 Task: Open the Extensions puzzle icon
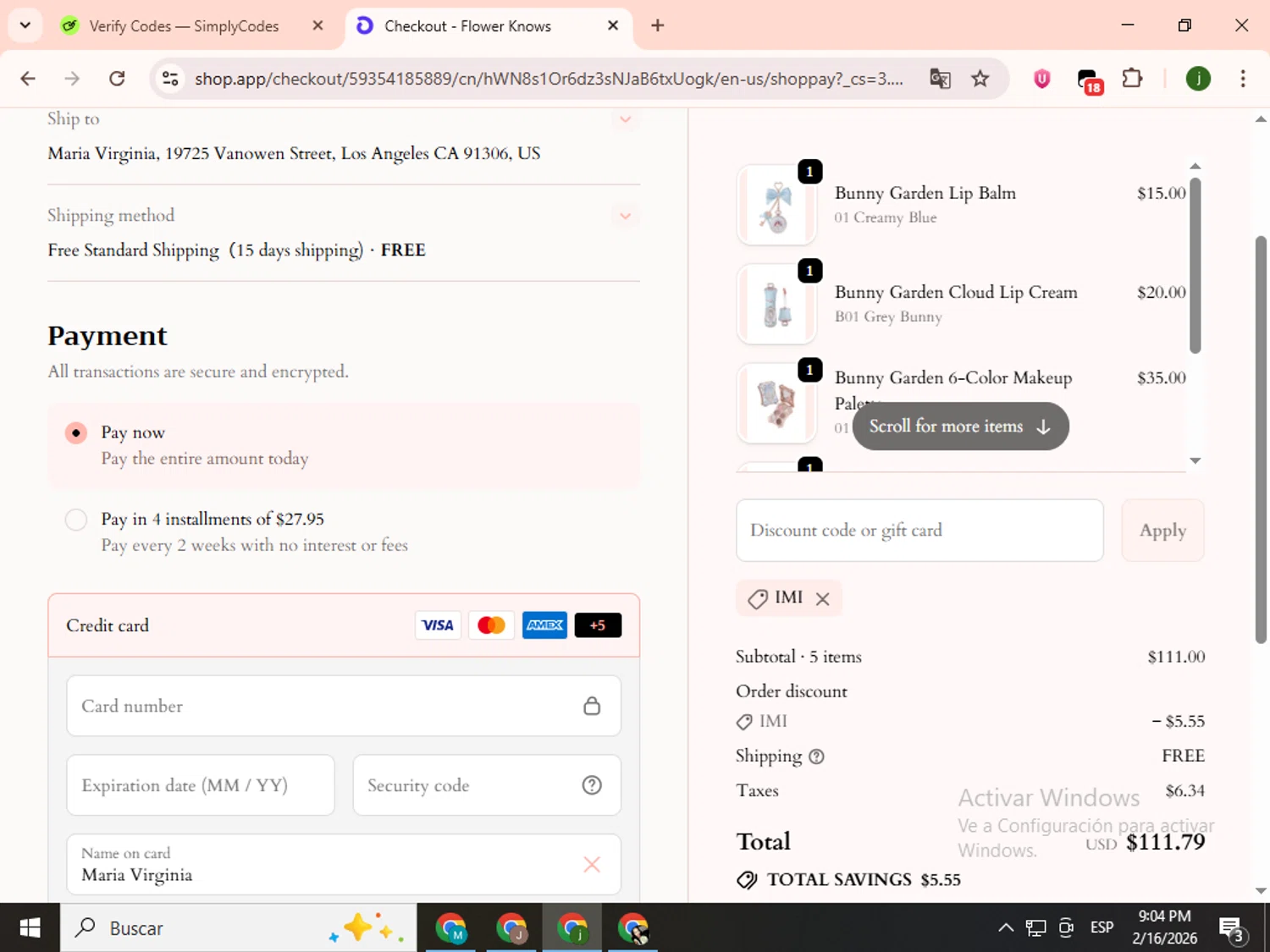tap(1132, 79)
